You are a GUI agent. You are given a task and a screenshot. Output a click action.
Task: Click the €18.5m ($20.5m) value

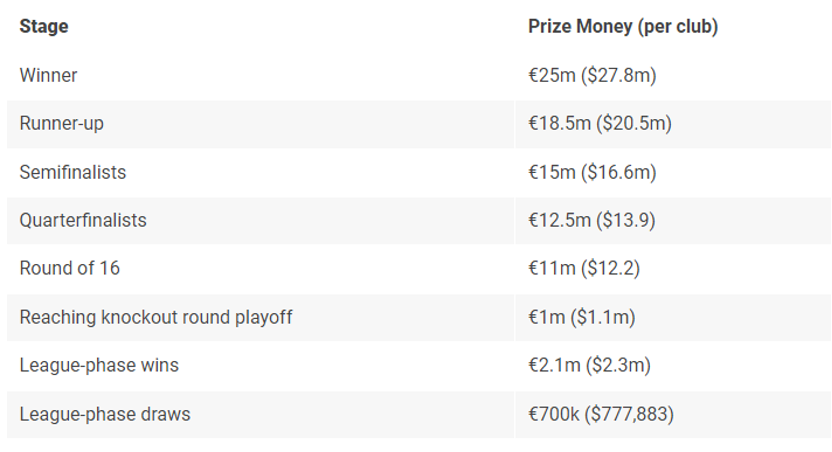tap(600, 124)
